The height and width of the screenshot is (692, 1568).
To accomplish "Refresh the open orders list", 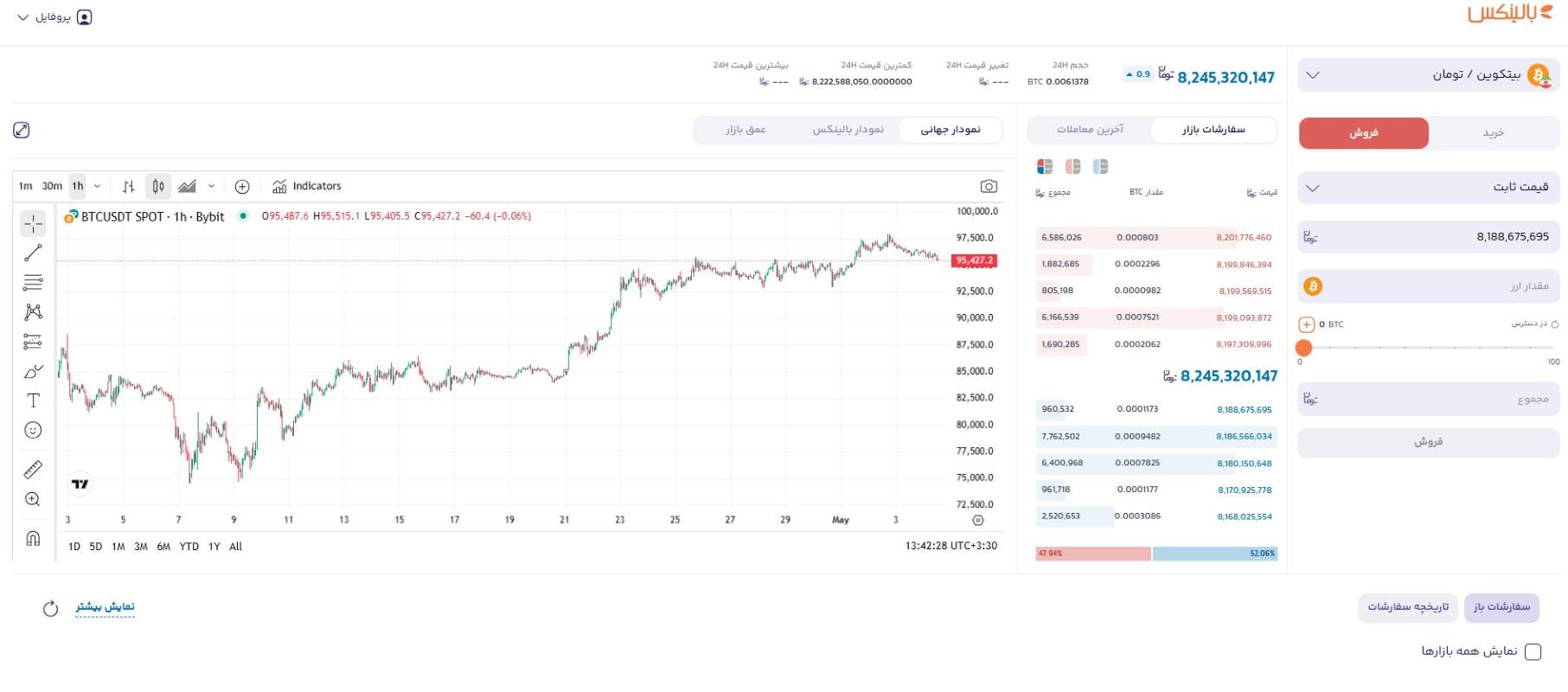I will click(x=50, y=608).
